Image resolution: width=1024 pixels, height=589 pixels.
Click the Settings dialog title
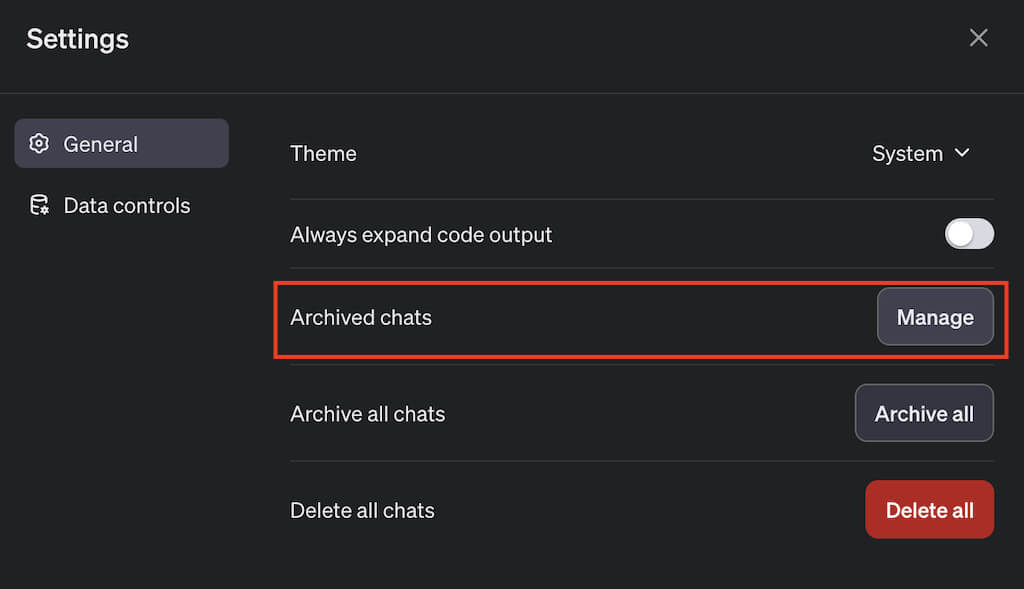(78, 39)
